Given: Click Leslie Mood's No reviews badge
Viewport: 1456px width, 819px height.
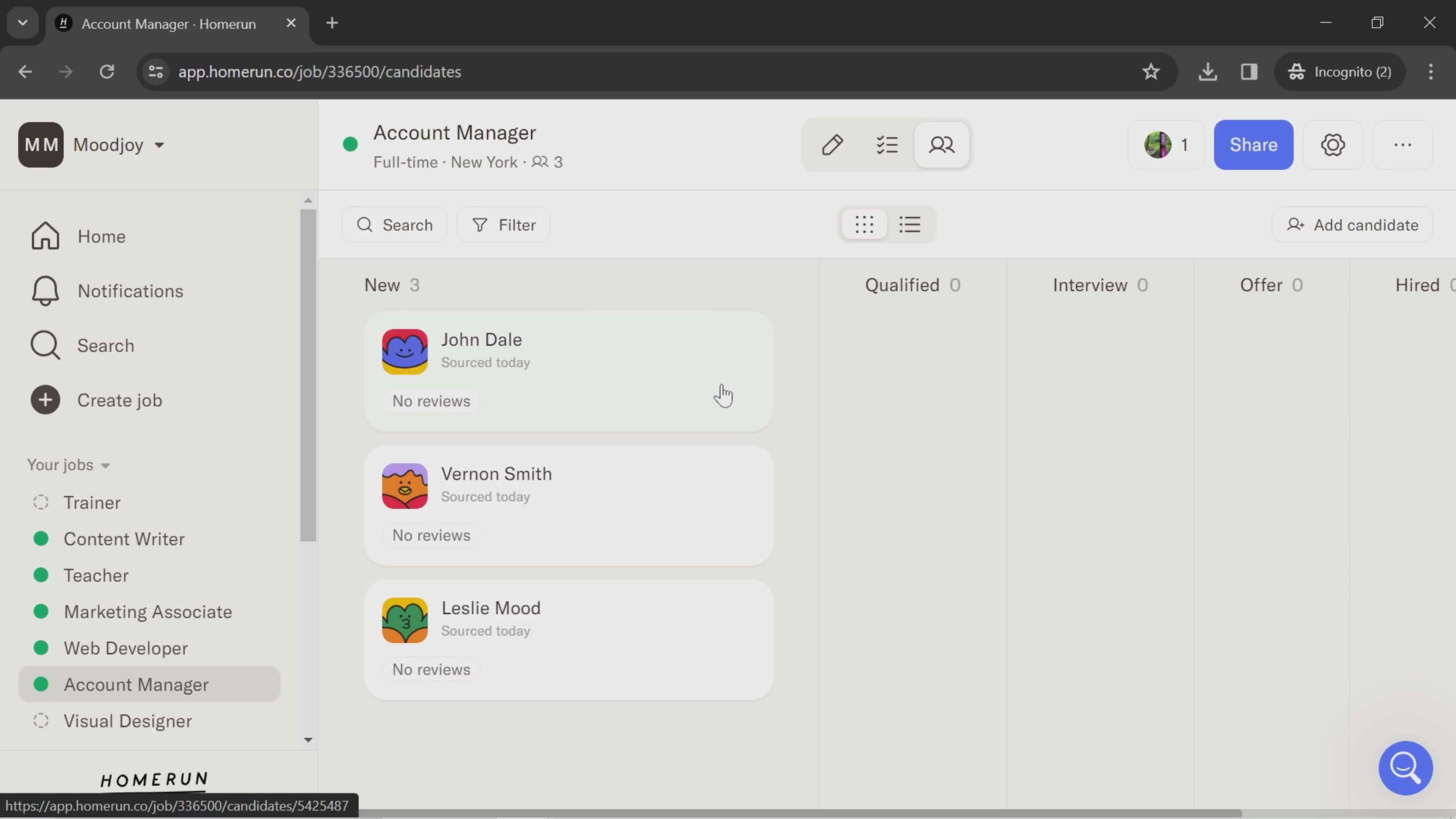Looking at the screenshot, I should coord(431,669).
